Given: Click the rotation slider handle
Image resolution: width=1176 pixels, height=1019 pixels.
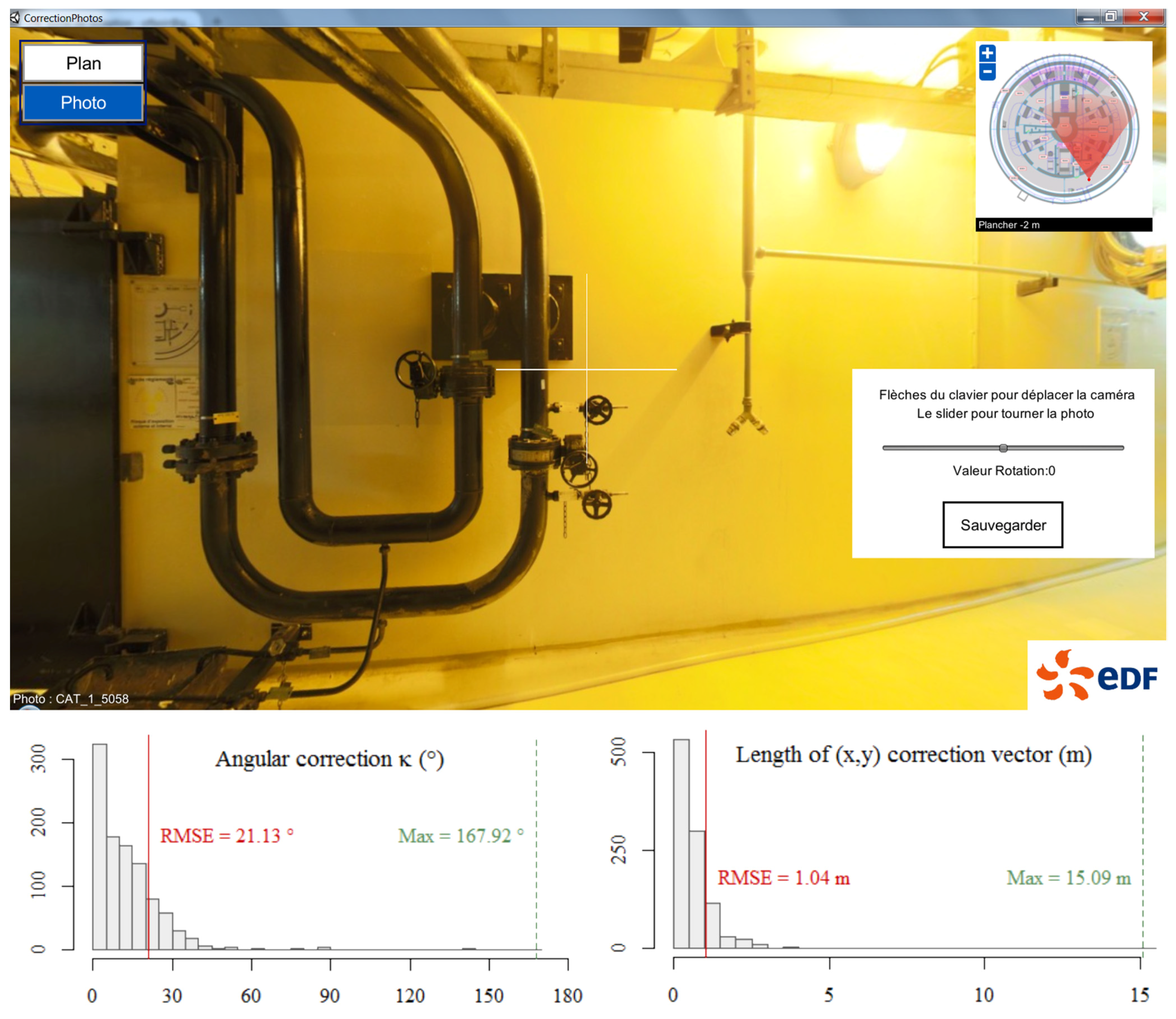Looking at the screenshot, I should tap(1003, 448).
